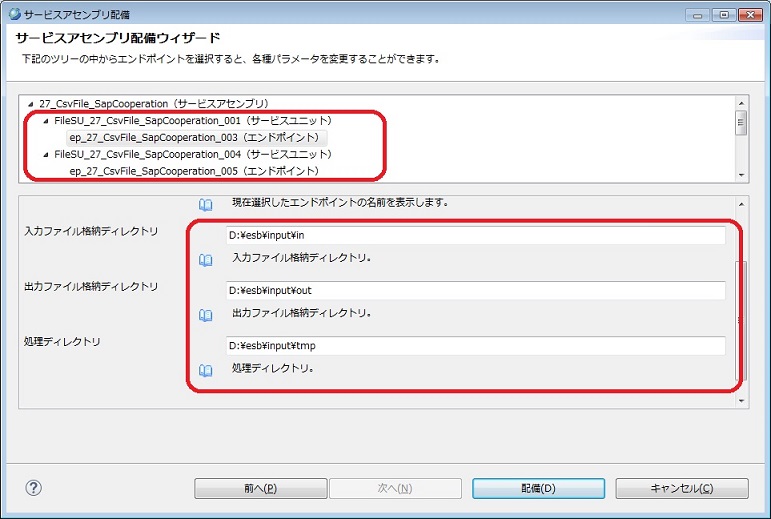Click description 現在選択したエンドポイントの名前を表示します。
The image size is (771, 519).
tap(340, 202)
